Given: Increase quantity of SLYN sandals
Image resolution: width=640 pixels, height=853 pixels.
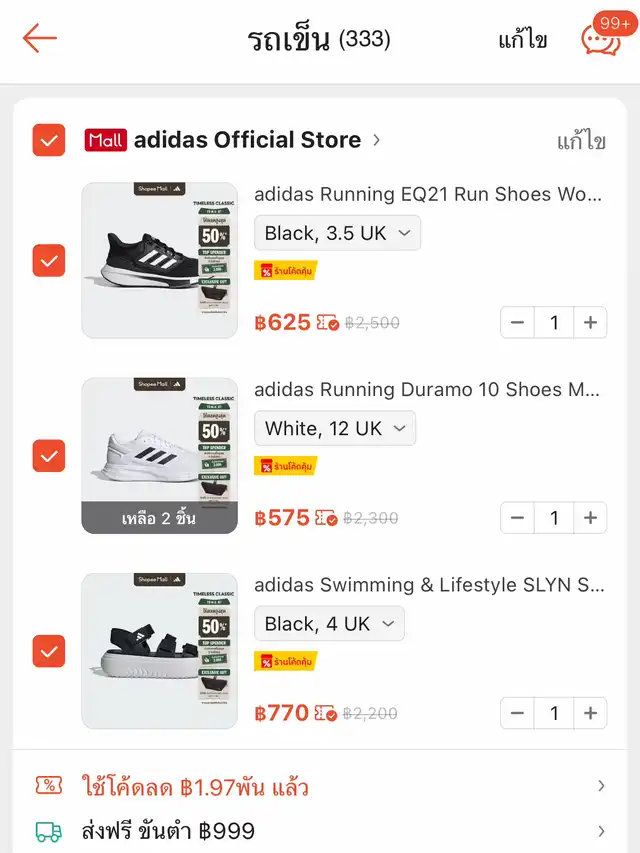Looking at the screenshot, I should pyautogui.click(x=590, y=713).
